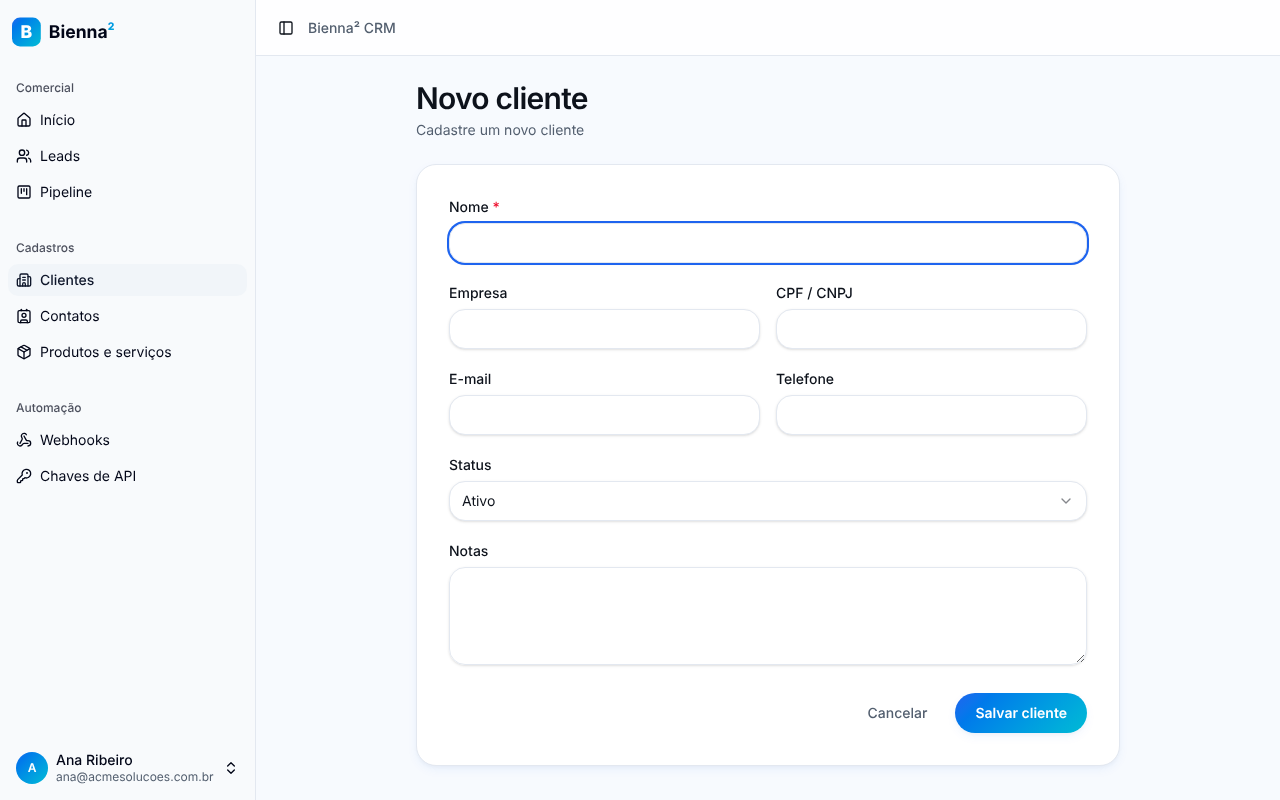Open Leads via its people icon
Viewport: 1280px width, 800px height.
pos(24,156)
